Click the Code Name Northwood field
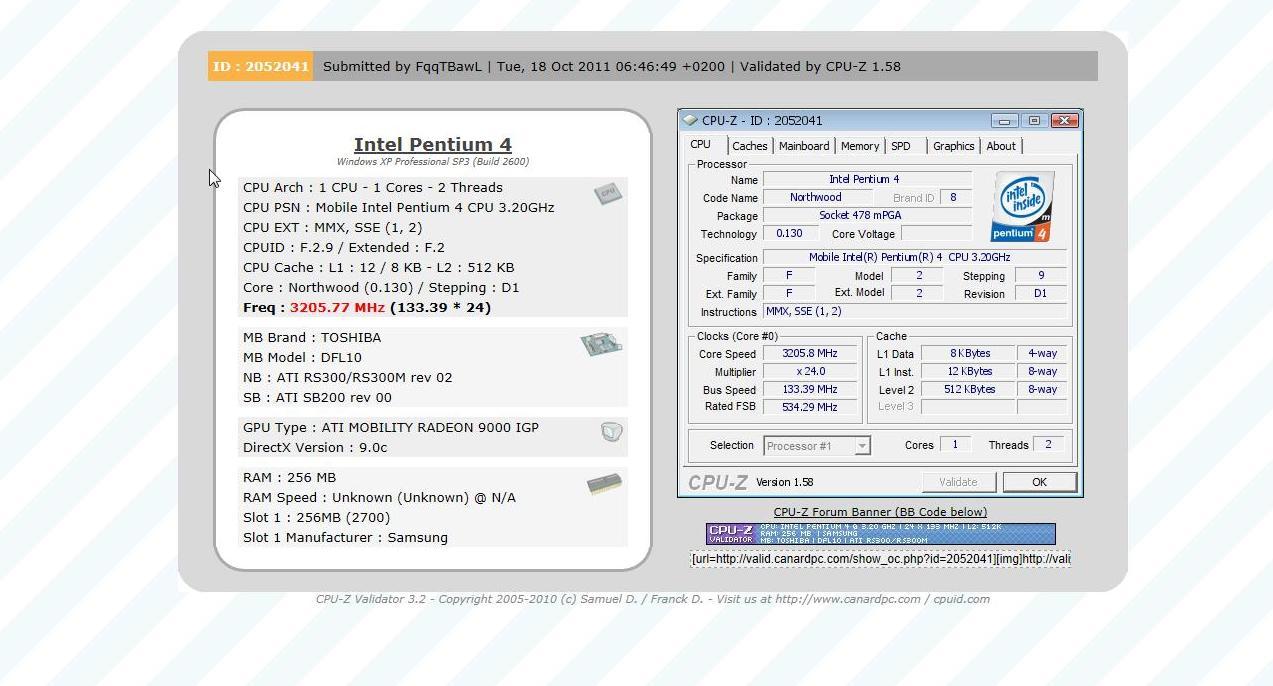This screenshot has width=1273, height=686. [x=816, y=197]
